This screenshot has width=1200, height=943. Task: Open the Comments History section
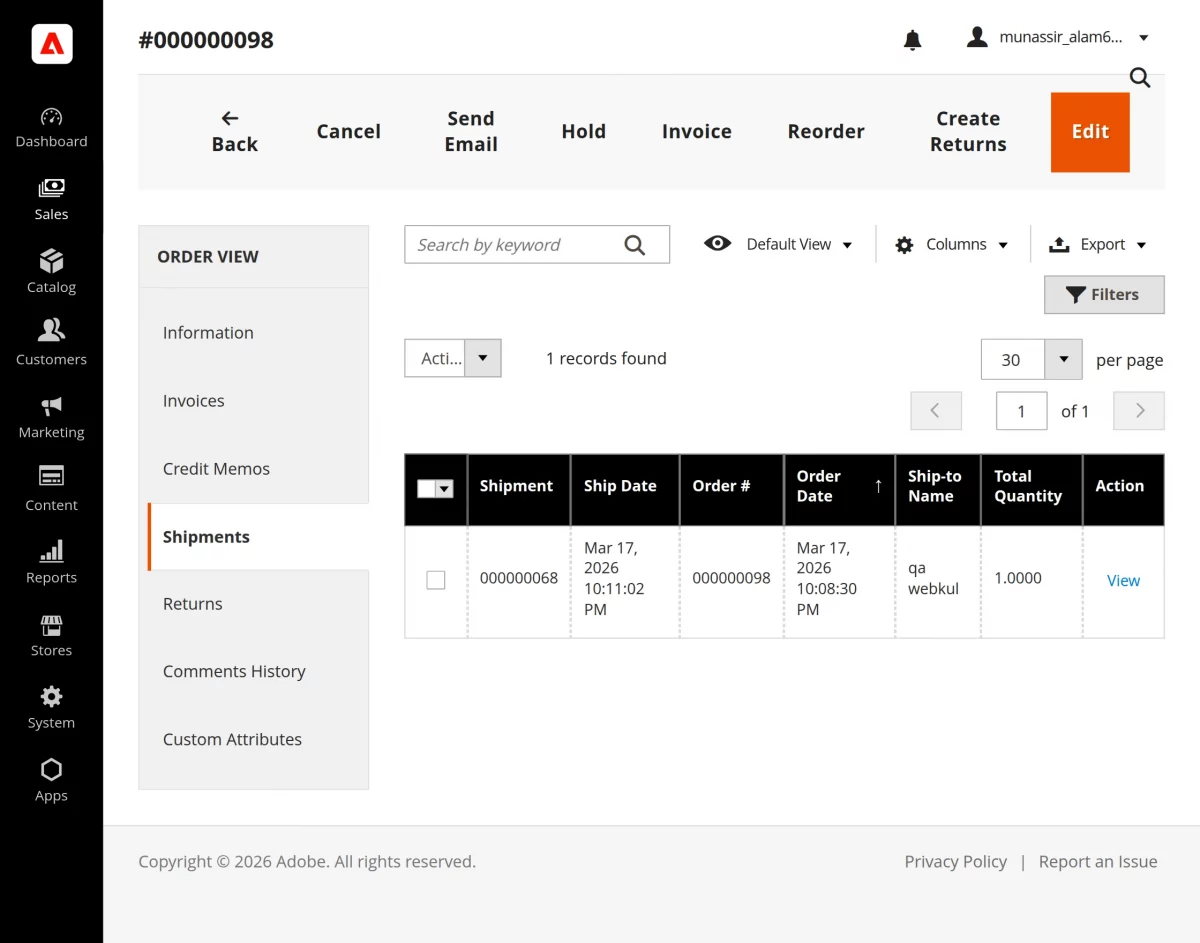234,671
